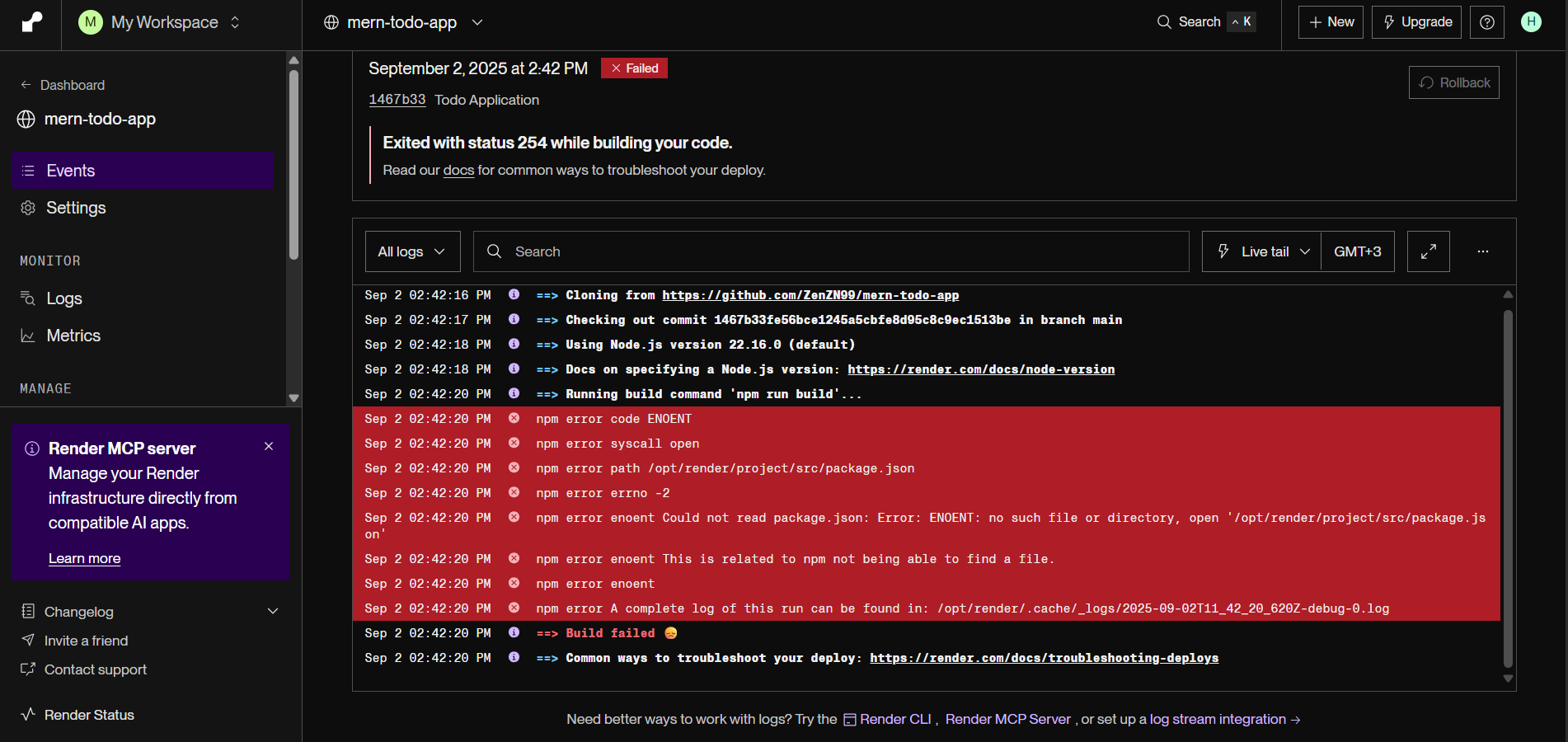Screen dimensions: 1568x742
Task: Click the log stream integration link
Action: [x=1225, y=719]
